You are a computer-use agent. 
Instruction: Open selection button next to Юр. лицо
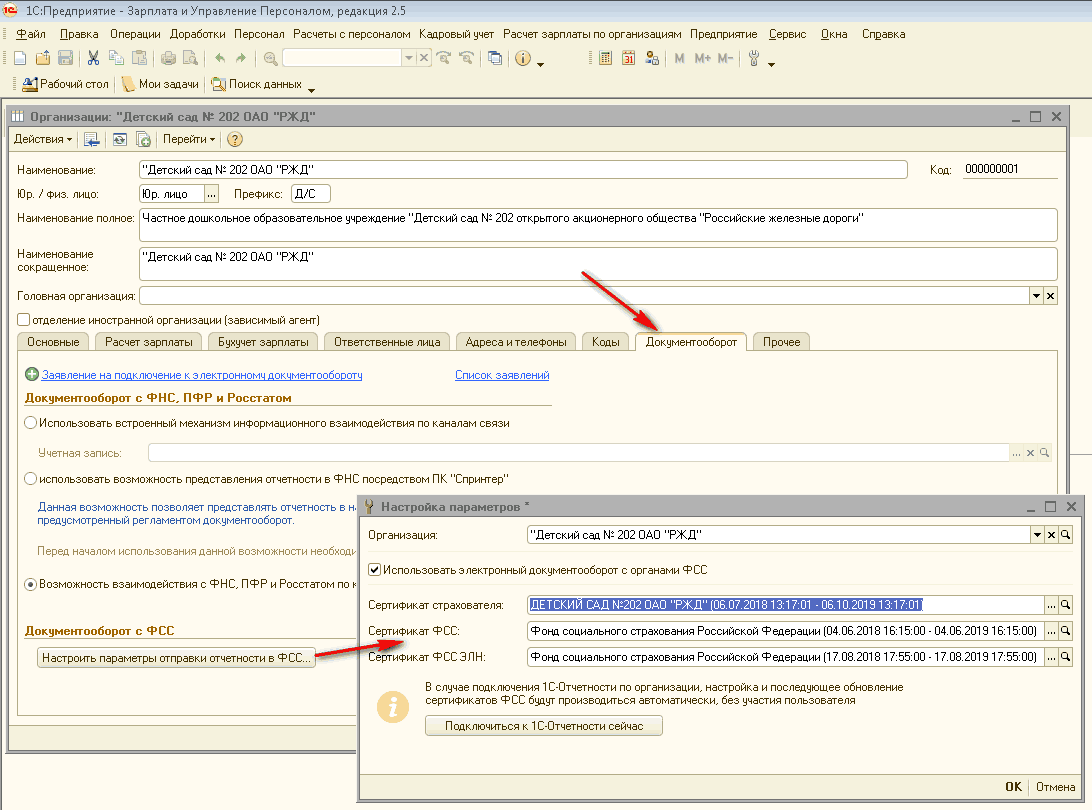212,194
